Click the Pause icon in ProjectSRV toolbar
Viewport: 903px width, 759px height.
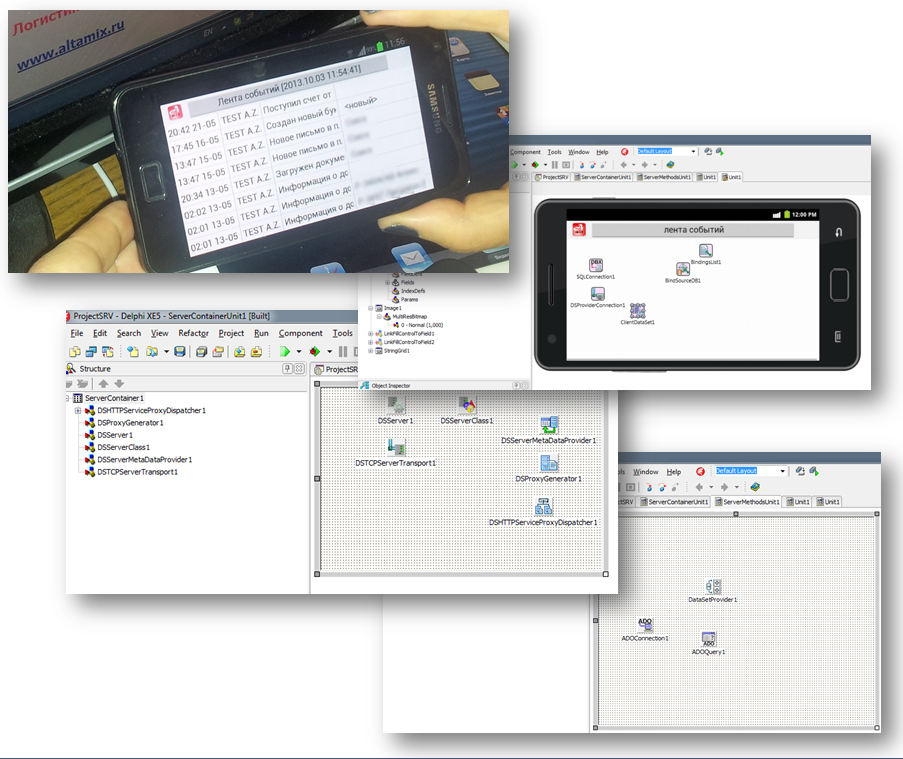[x=343, y=351]
